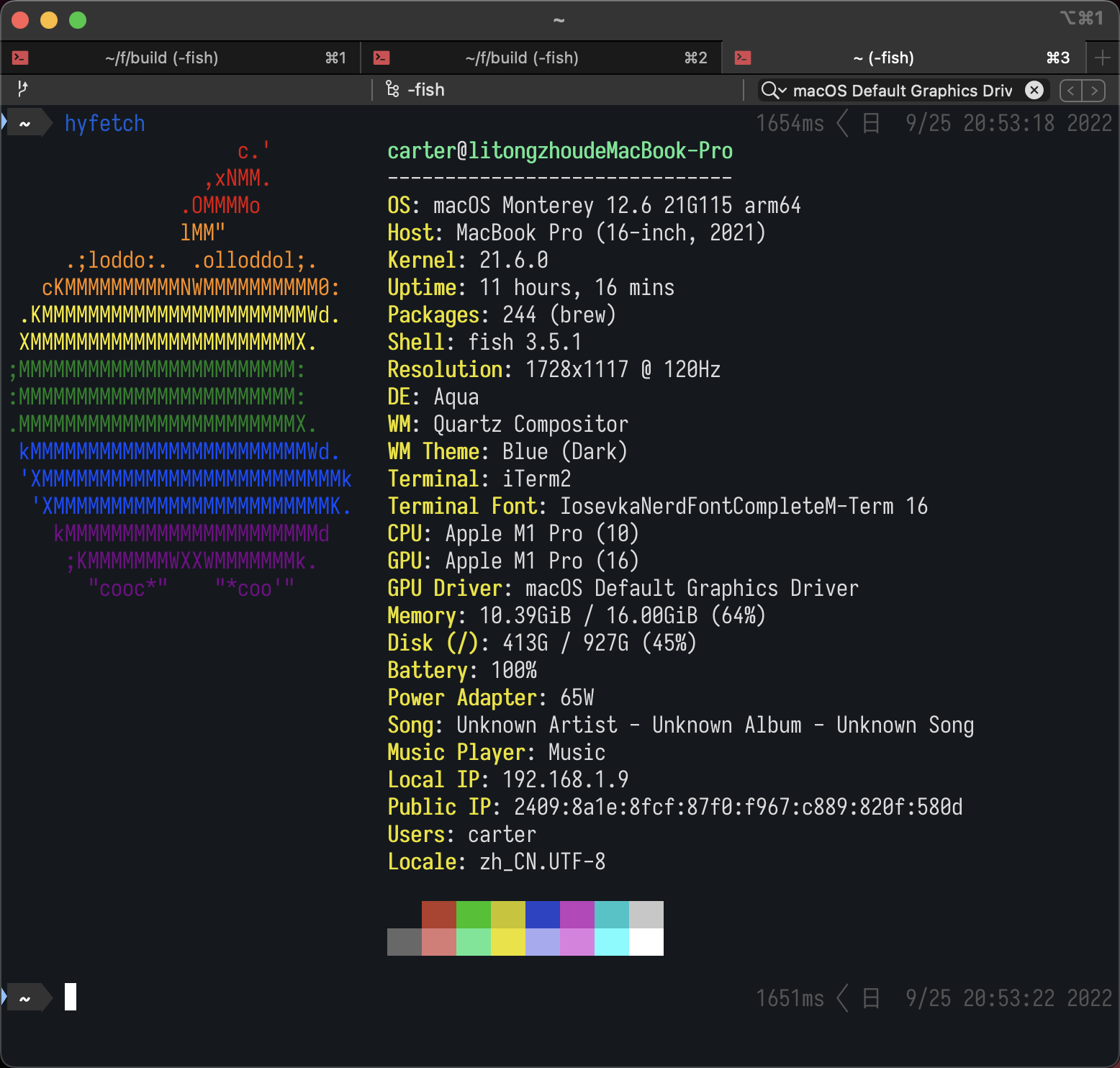Screen dimensions: 1120x1068
Task: Click the 1651ms duration text
Action: [790, 998]
